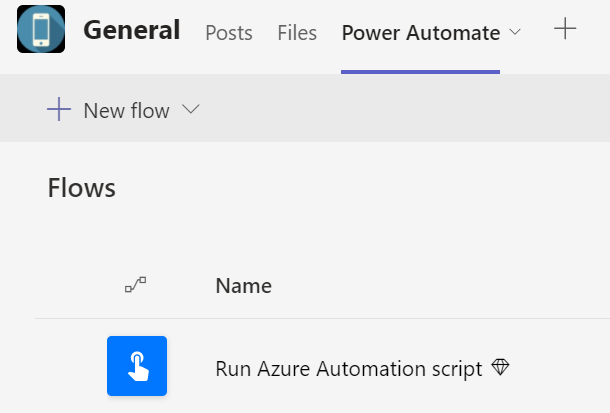The height and width of the screenshot is (413, 610).
Task: Select the word Azure in the flow name
Action: pos(284,369)
